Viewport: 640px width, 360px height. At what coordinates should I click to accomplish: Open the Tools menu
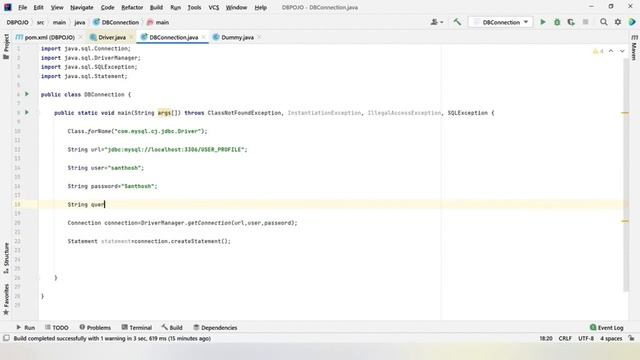194,7
